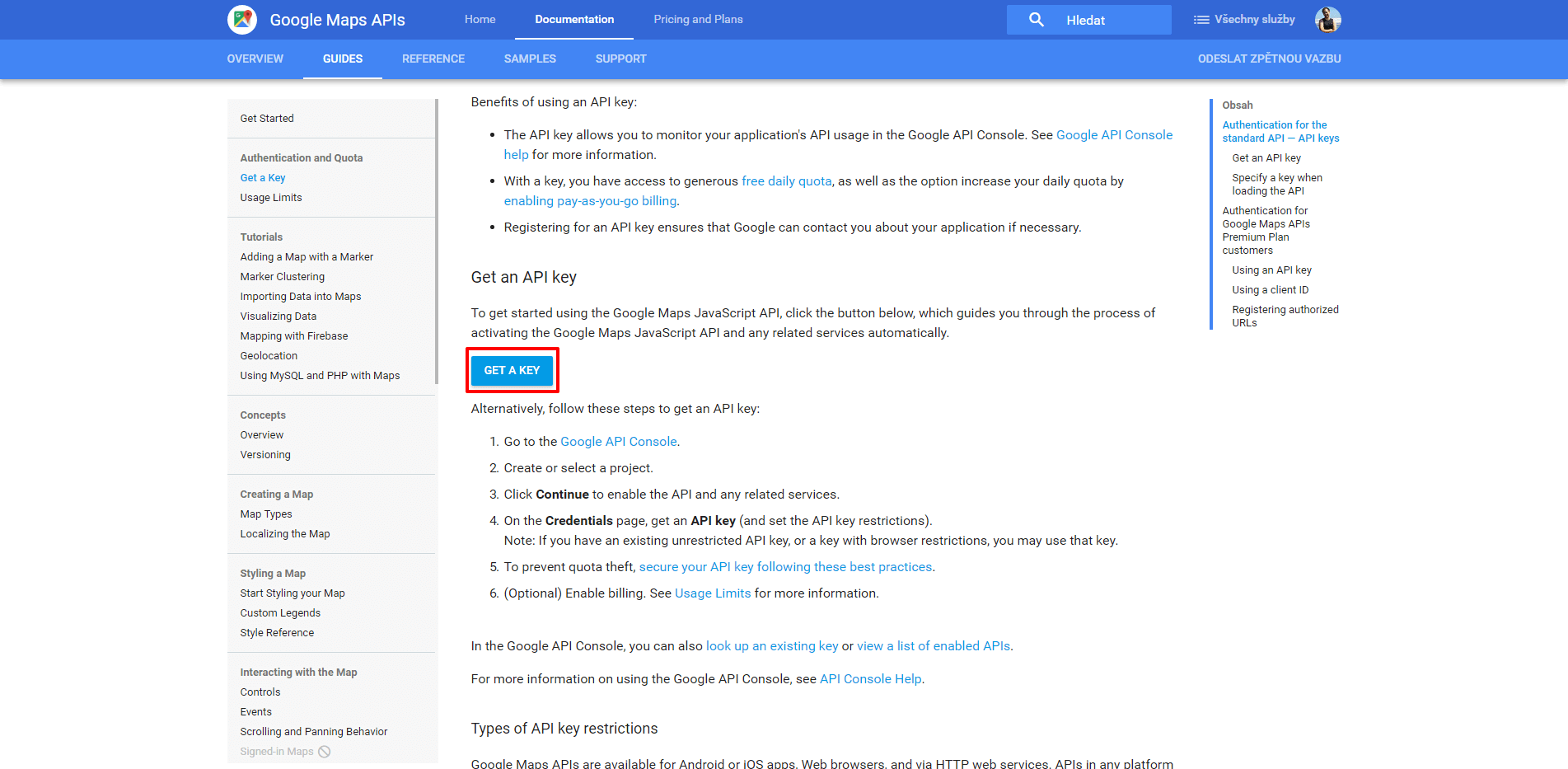1568x769 pixels.
Task: Click the GET A KEY button
Action: point(512,370)
